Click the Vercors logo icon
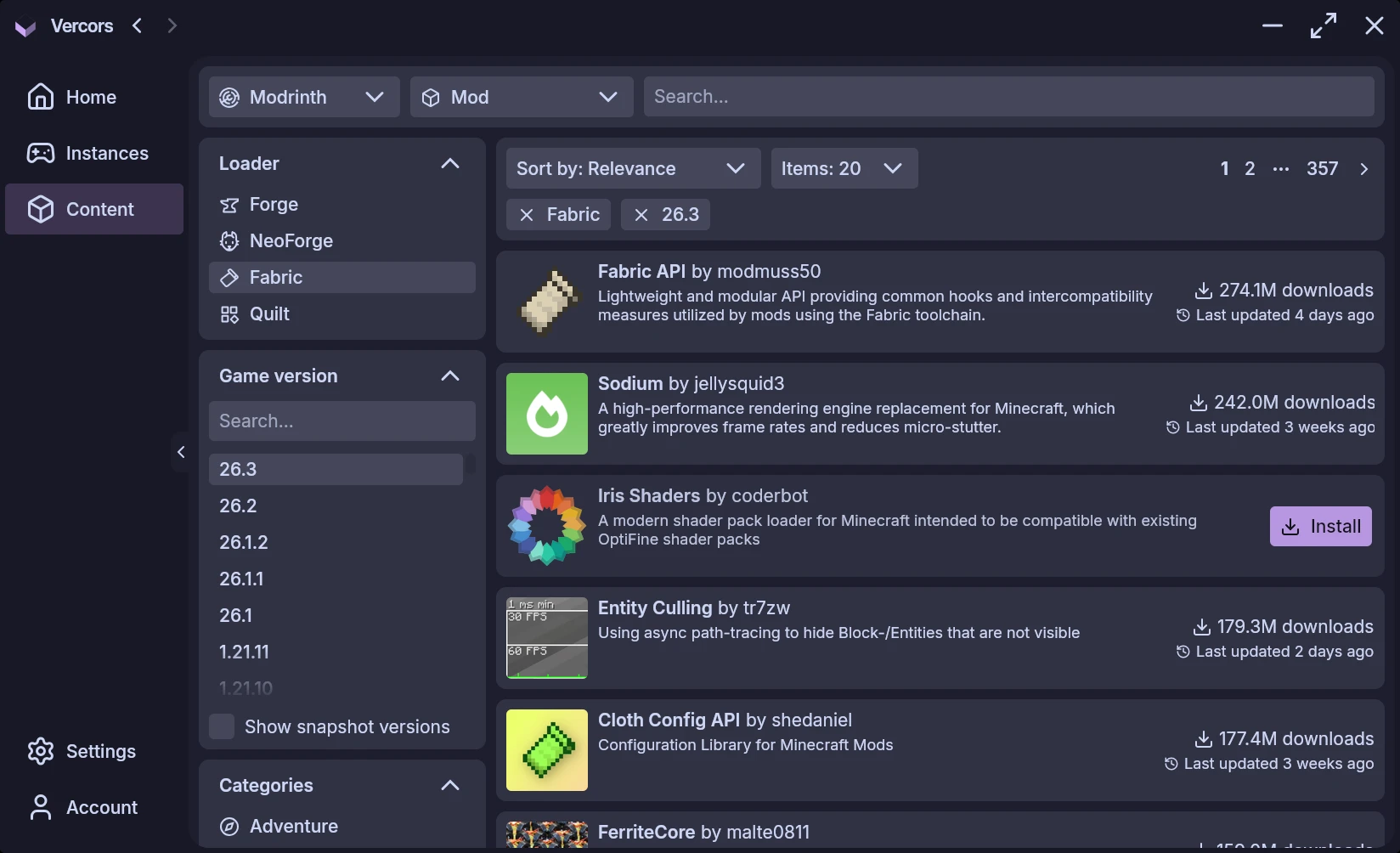This screenshot has width=1400, height=853. click(x=25, y=28)
